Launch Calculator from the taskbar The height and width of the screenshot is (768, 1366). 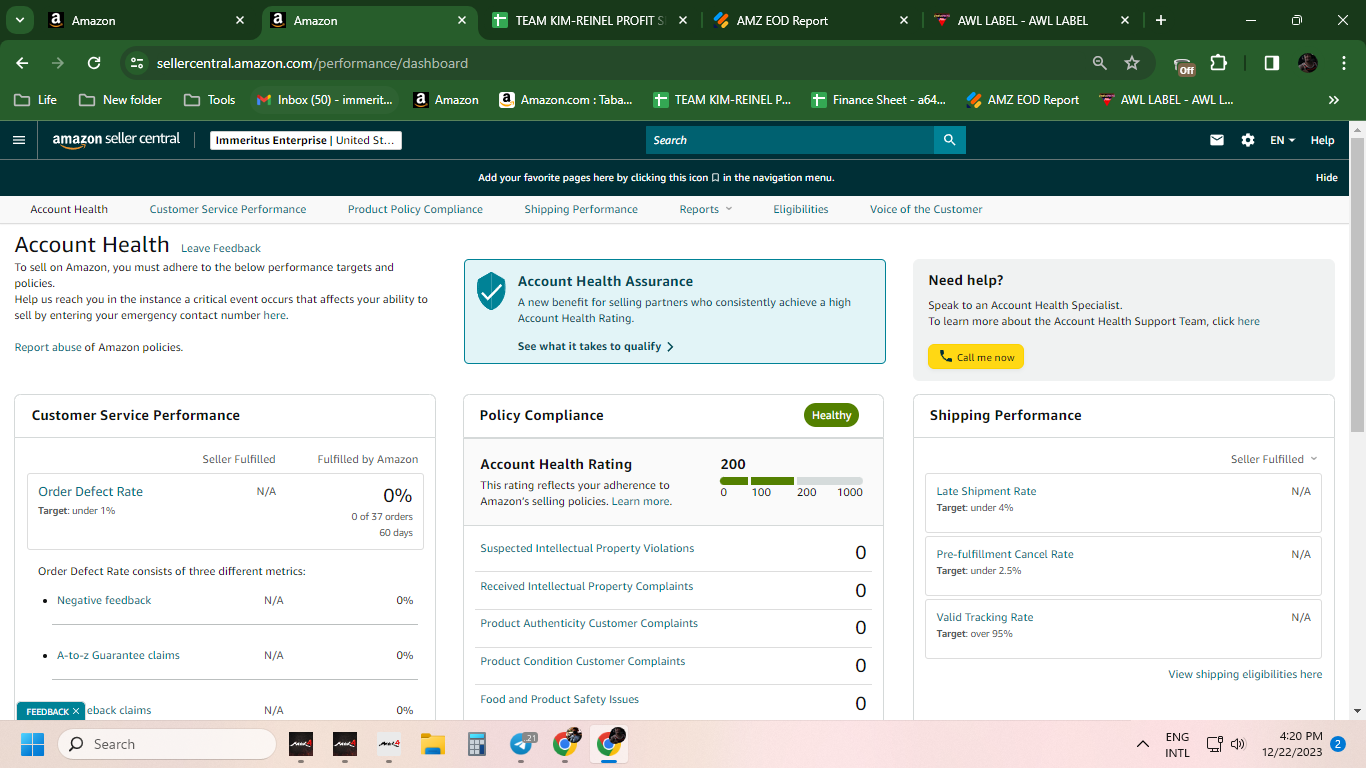[476, 744]
